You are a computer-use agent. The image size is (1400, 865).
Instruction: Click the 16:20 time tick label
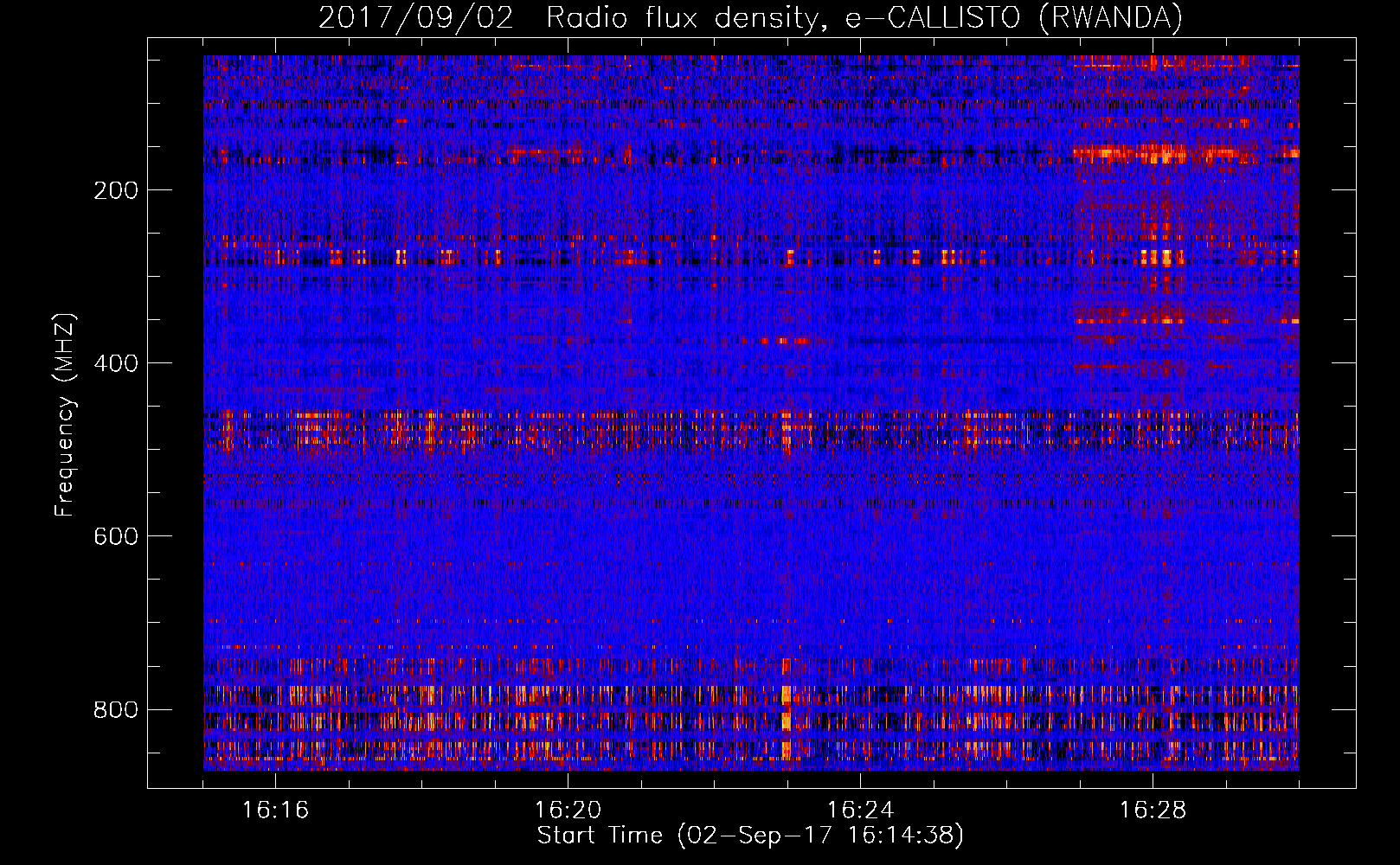[x=568, y=810]
